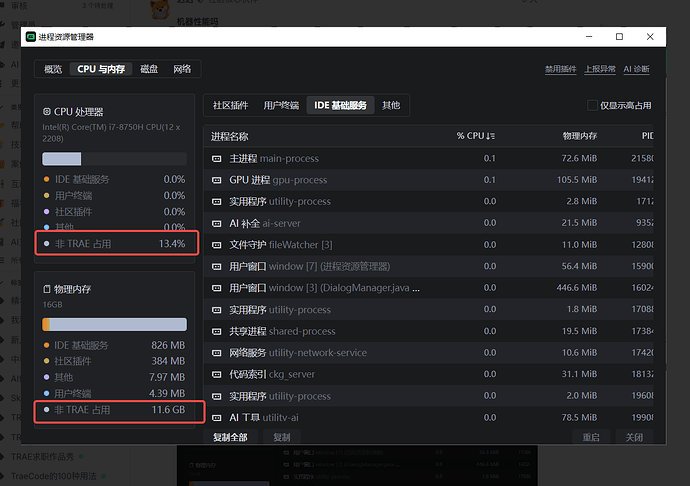Select the GPU 进程 gpu-process row name
690x486 pixels.
(278, 180)
